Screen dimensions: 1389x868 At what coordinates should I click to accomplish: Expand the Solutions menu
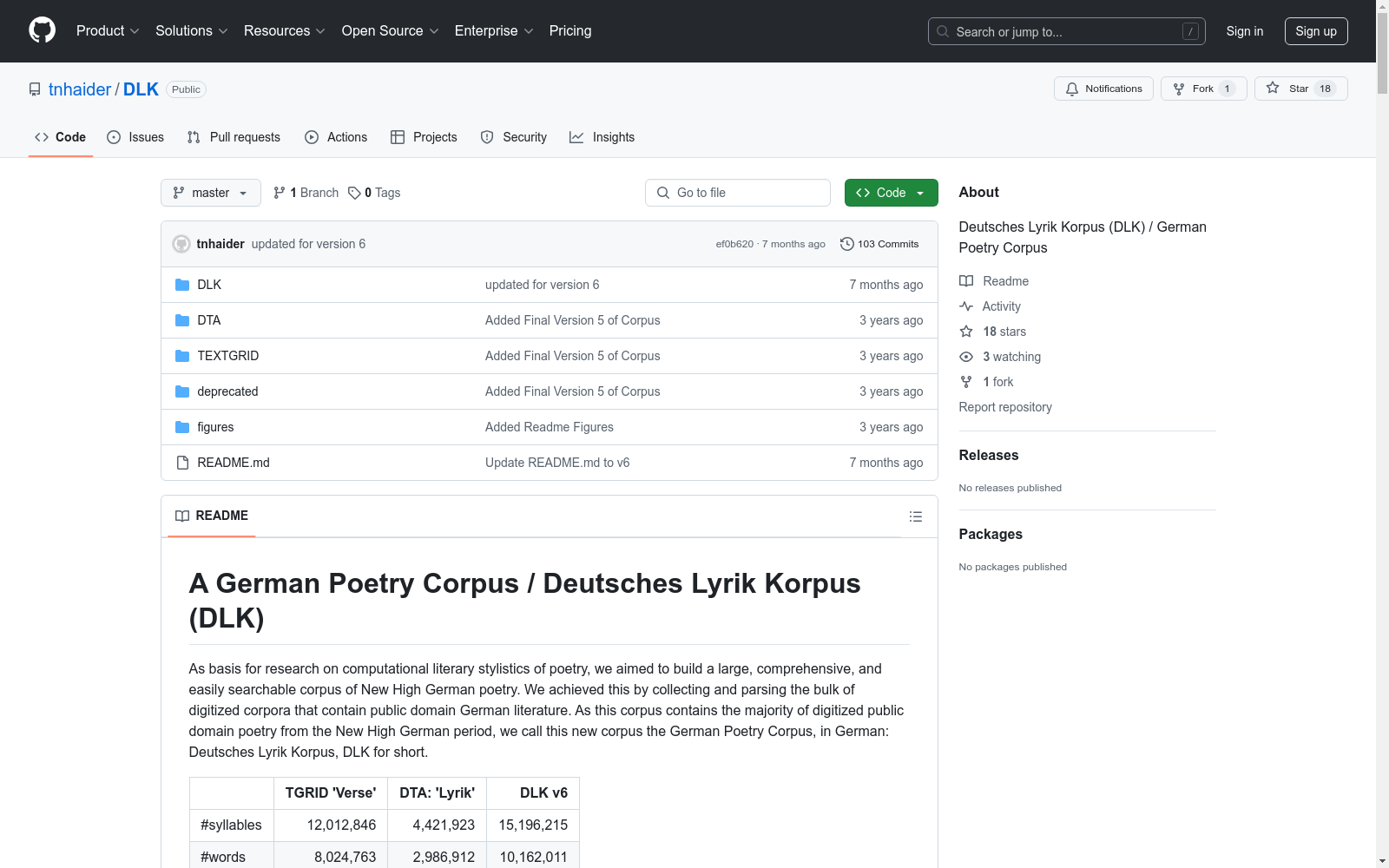coord(192,30)
